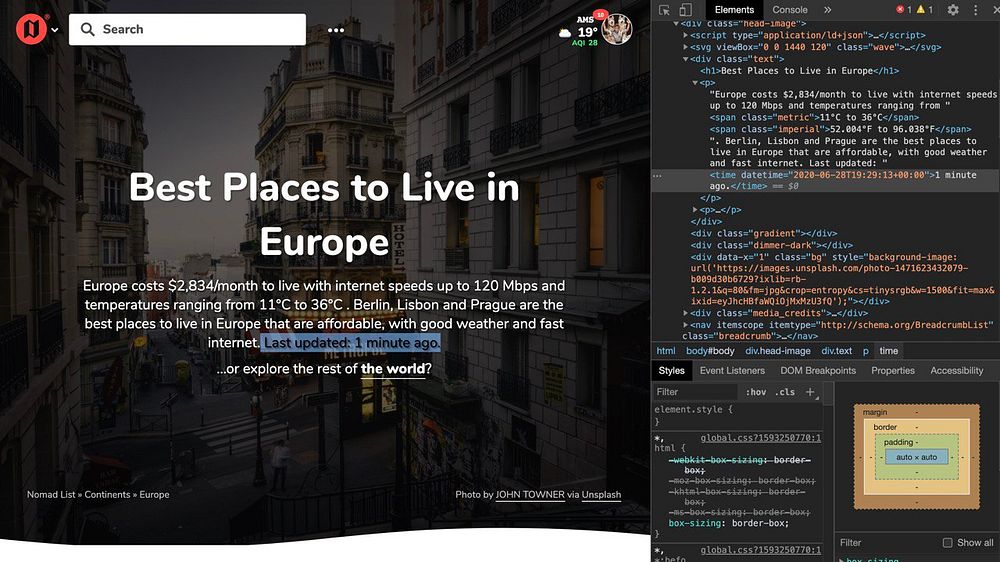Click the Styles Filter input
Viewport: 1000px width, 562px height.
(695, 392)
